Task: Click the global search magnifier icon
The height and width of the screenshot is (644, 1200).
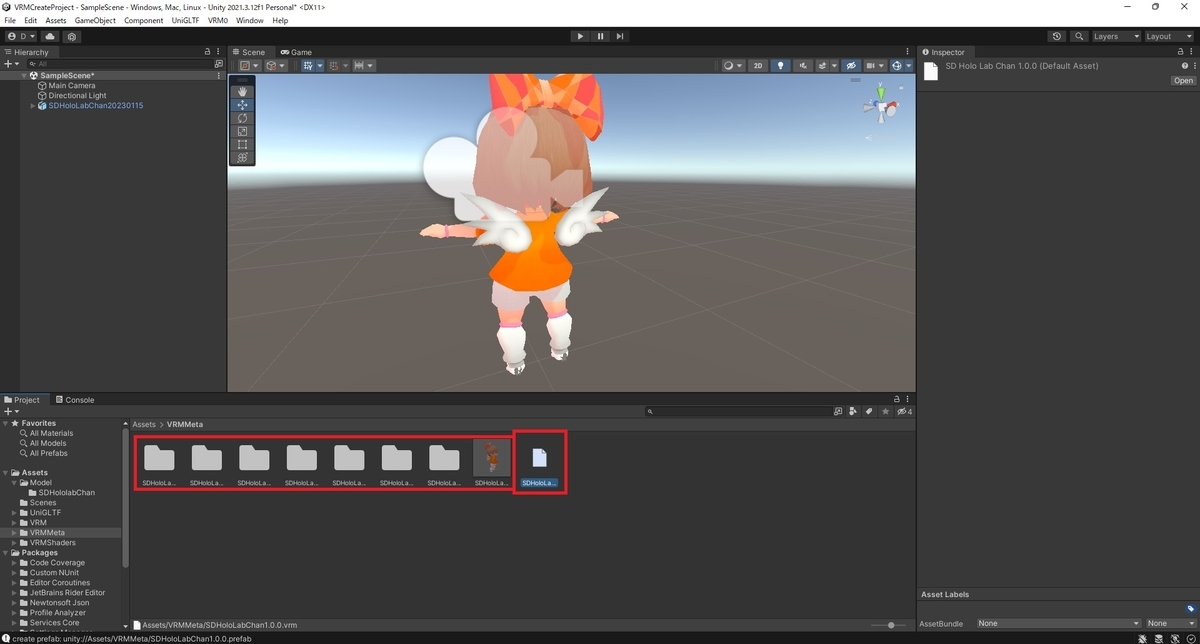Action: point(1079,36)
